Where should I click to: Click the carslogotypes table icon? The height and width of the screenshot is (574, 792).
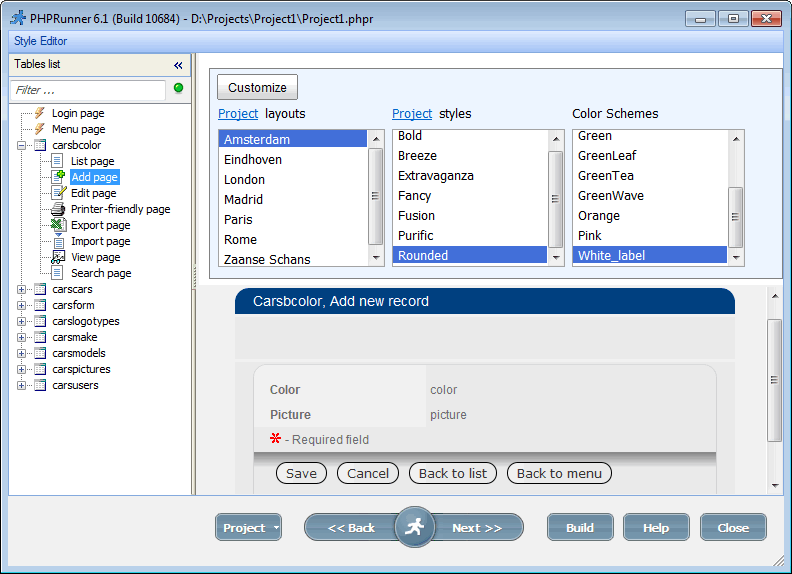[x=40, y=321]
